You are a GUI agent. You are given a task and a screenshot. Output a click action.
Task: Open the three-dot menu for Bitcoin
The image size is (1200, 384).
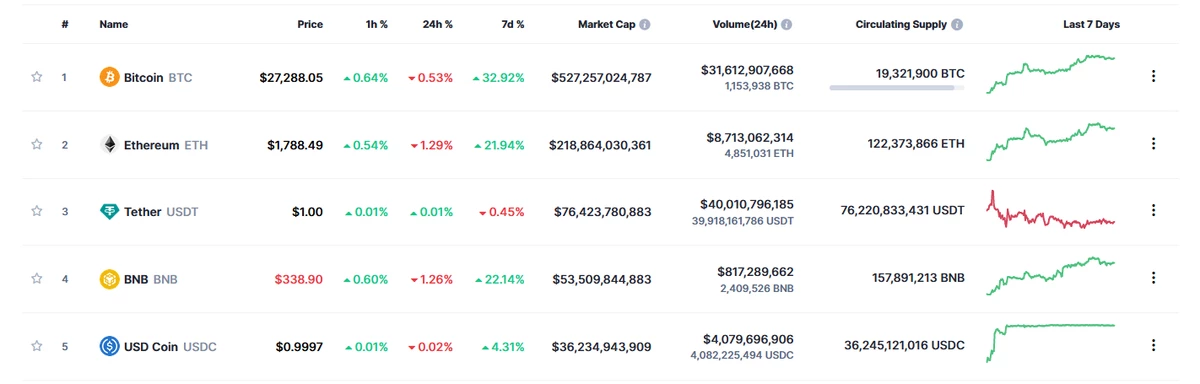pyautogui.click(x=1153, y=76)
